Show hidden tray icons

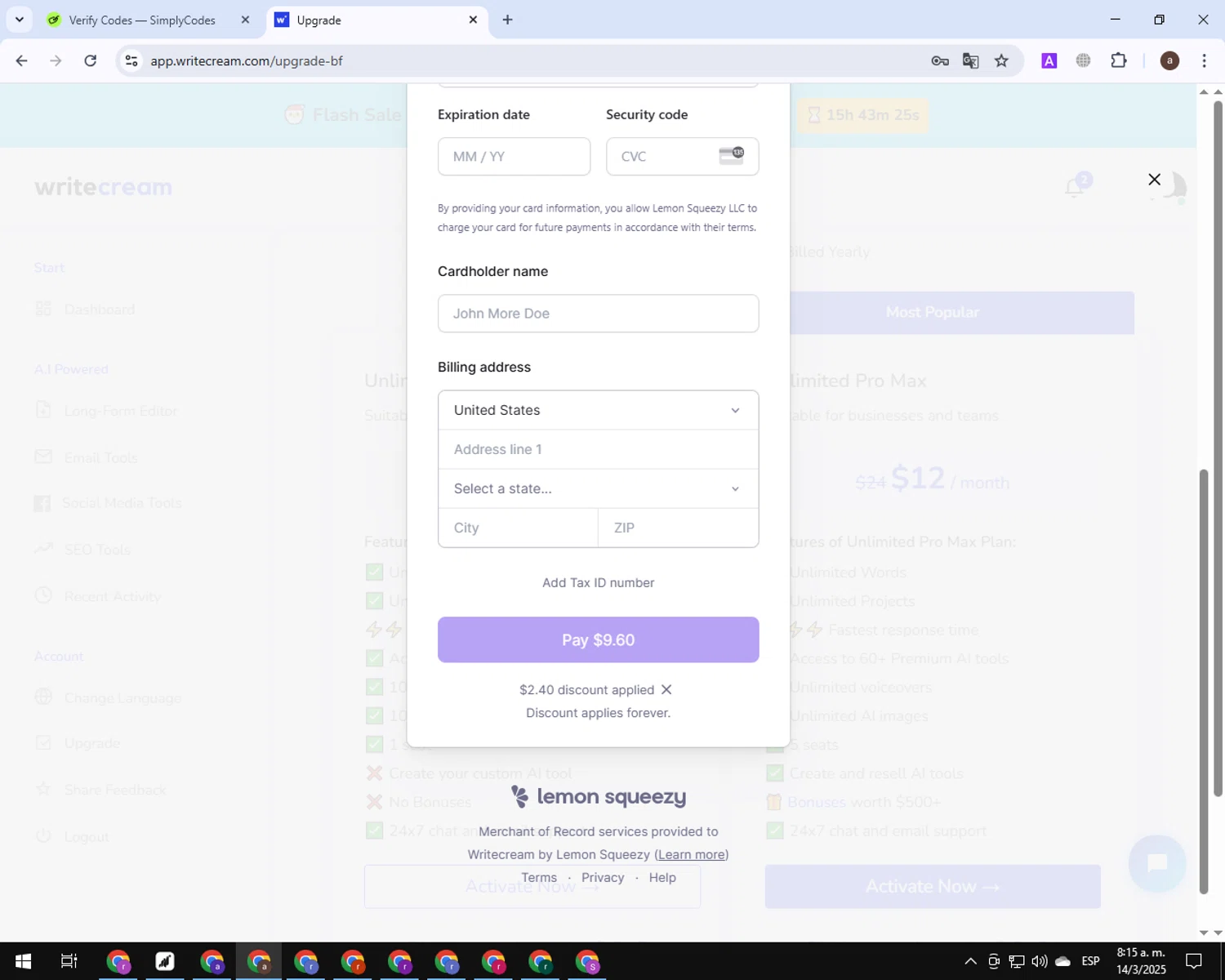[970, 961]
